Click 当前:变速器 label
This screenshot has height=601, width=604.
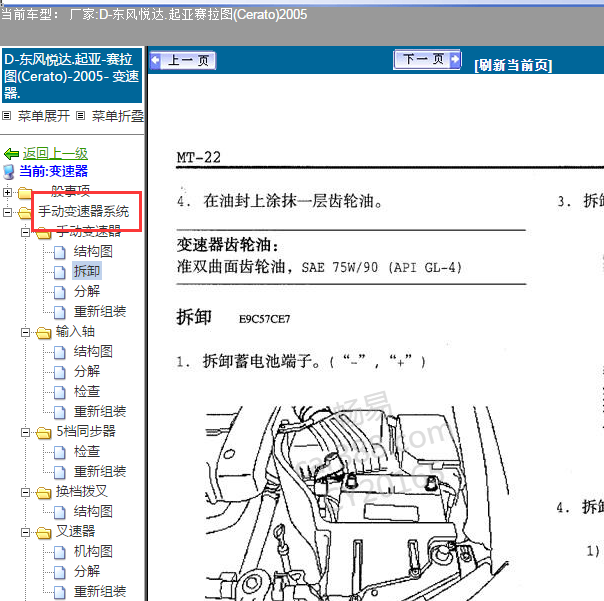tap(54, 171)
